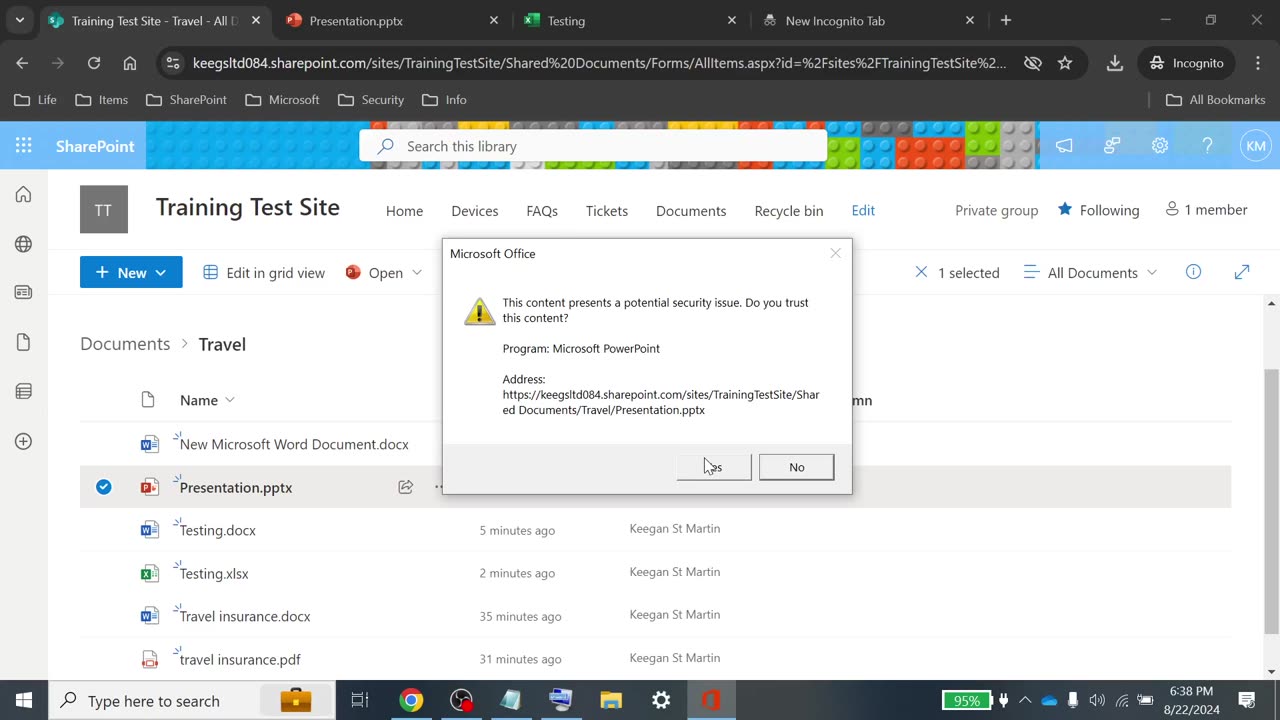Screen dimensions: 1280x720
Task: Toggle the file type column header icon
Action: [x=148, y=400]
